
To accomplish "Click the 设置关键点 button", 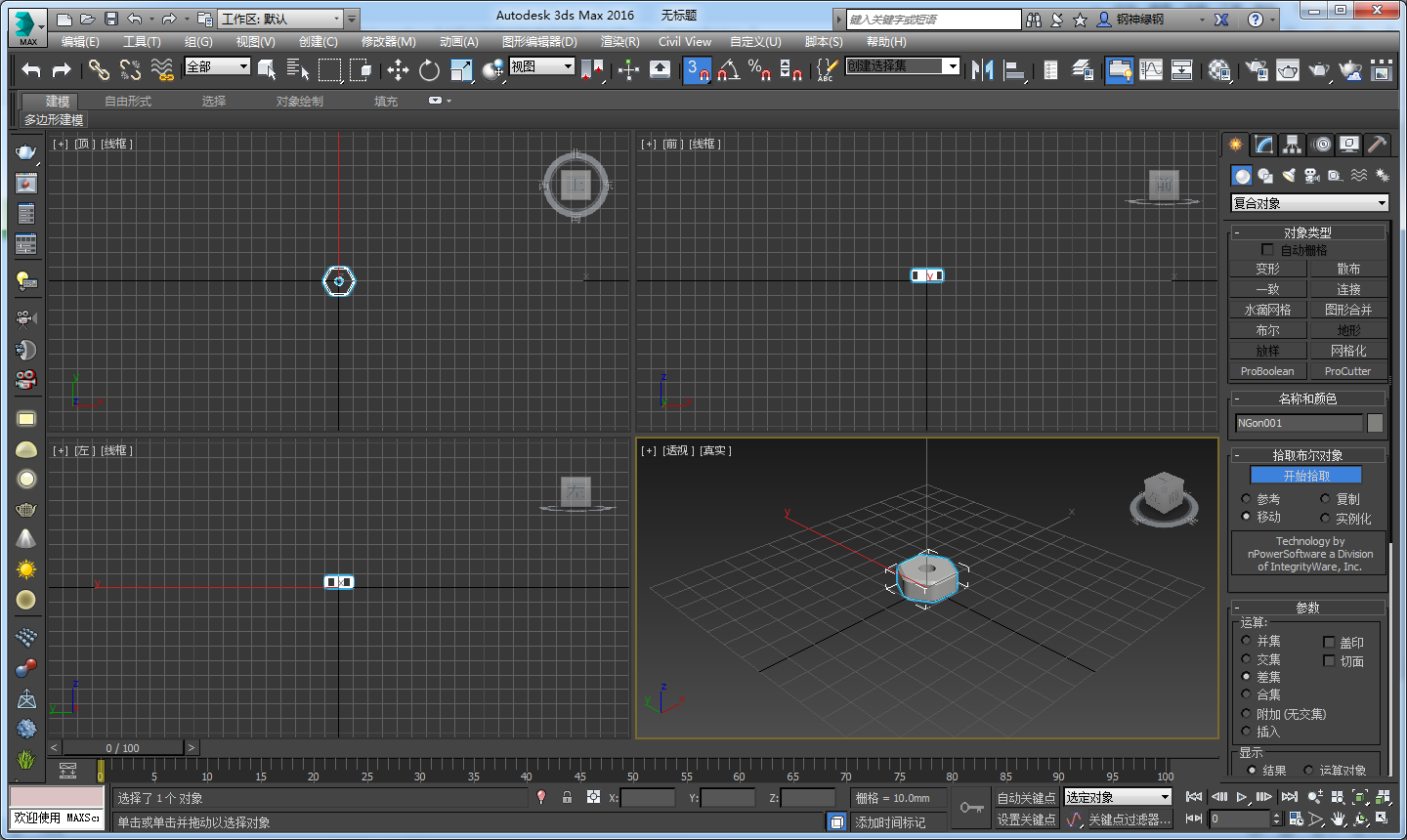I will point(1026,819).
